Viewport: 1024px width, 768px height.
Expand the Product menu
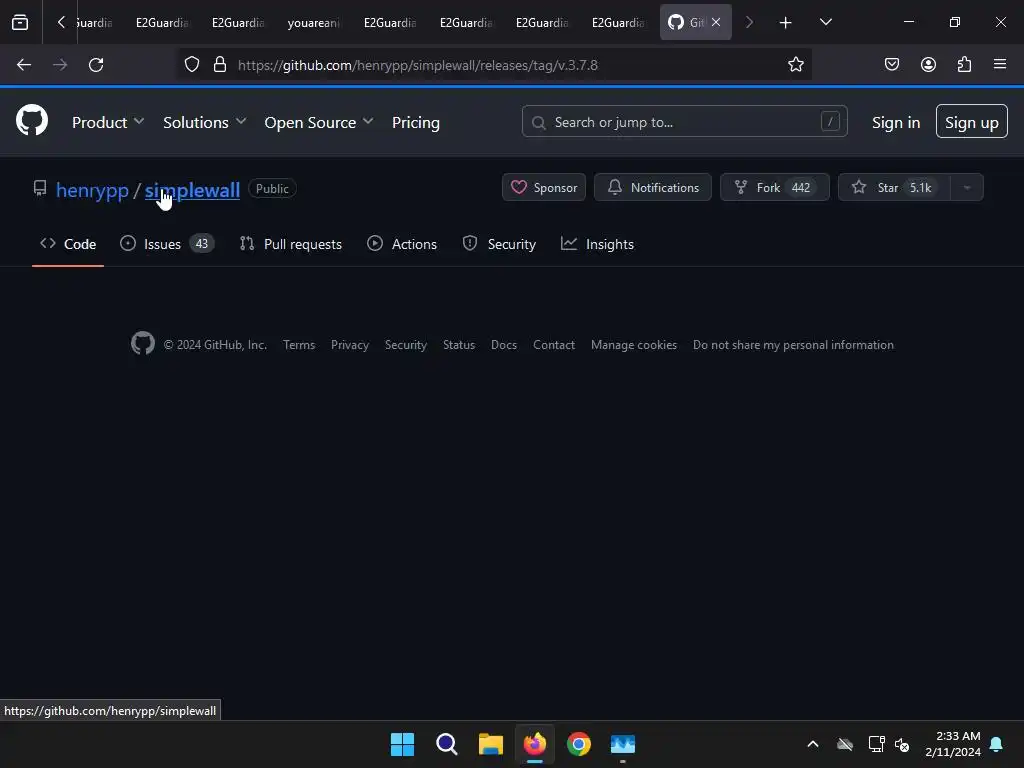108,122
